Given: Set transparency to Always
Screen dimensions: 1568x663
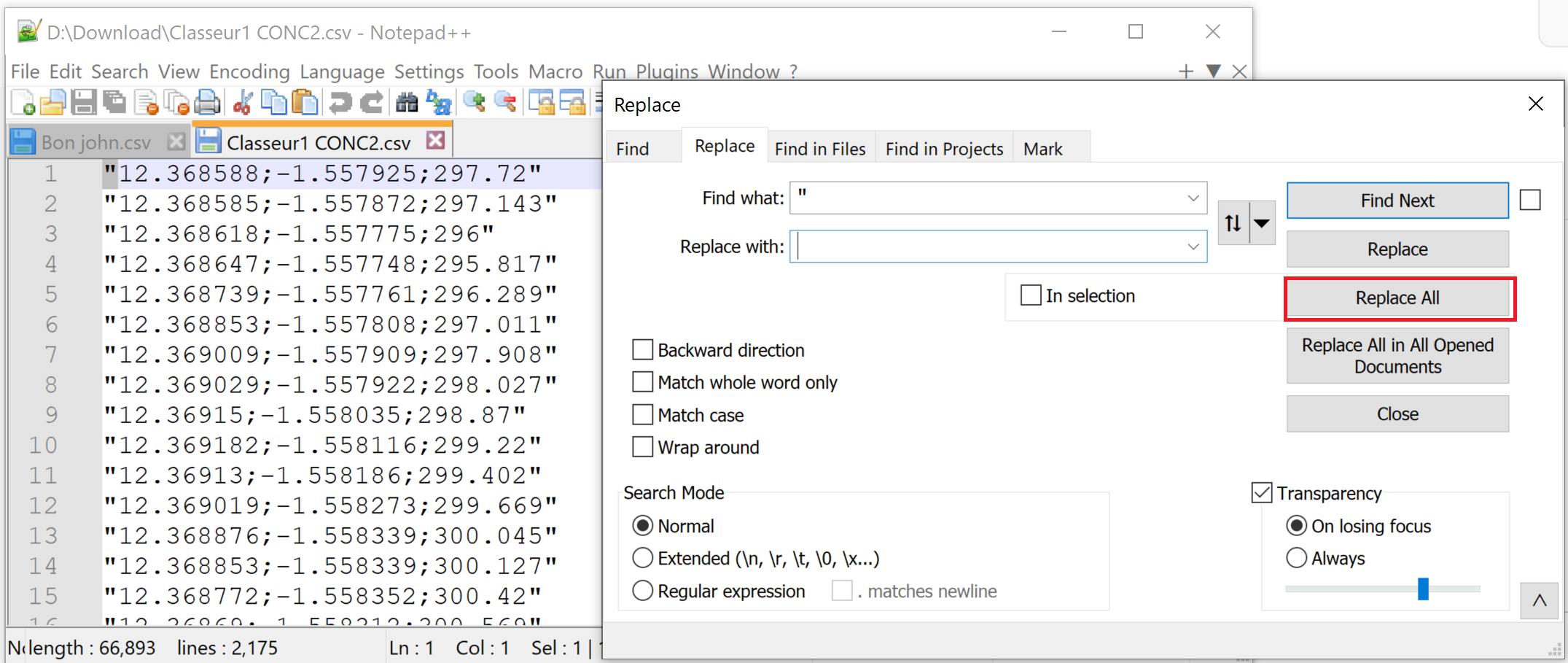Looking at the screenshot, I should (x=1296, y=558).
